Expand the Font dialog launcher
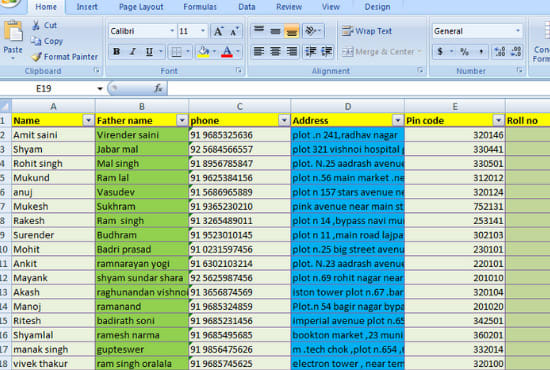This screenshot has height=370, width=550. click(239, 70)
